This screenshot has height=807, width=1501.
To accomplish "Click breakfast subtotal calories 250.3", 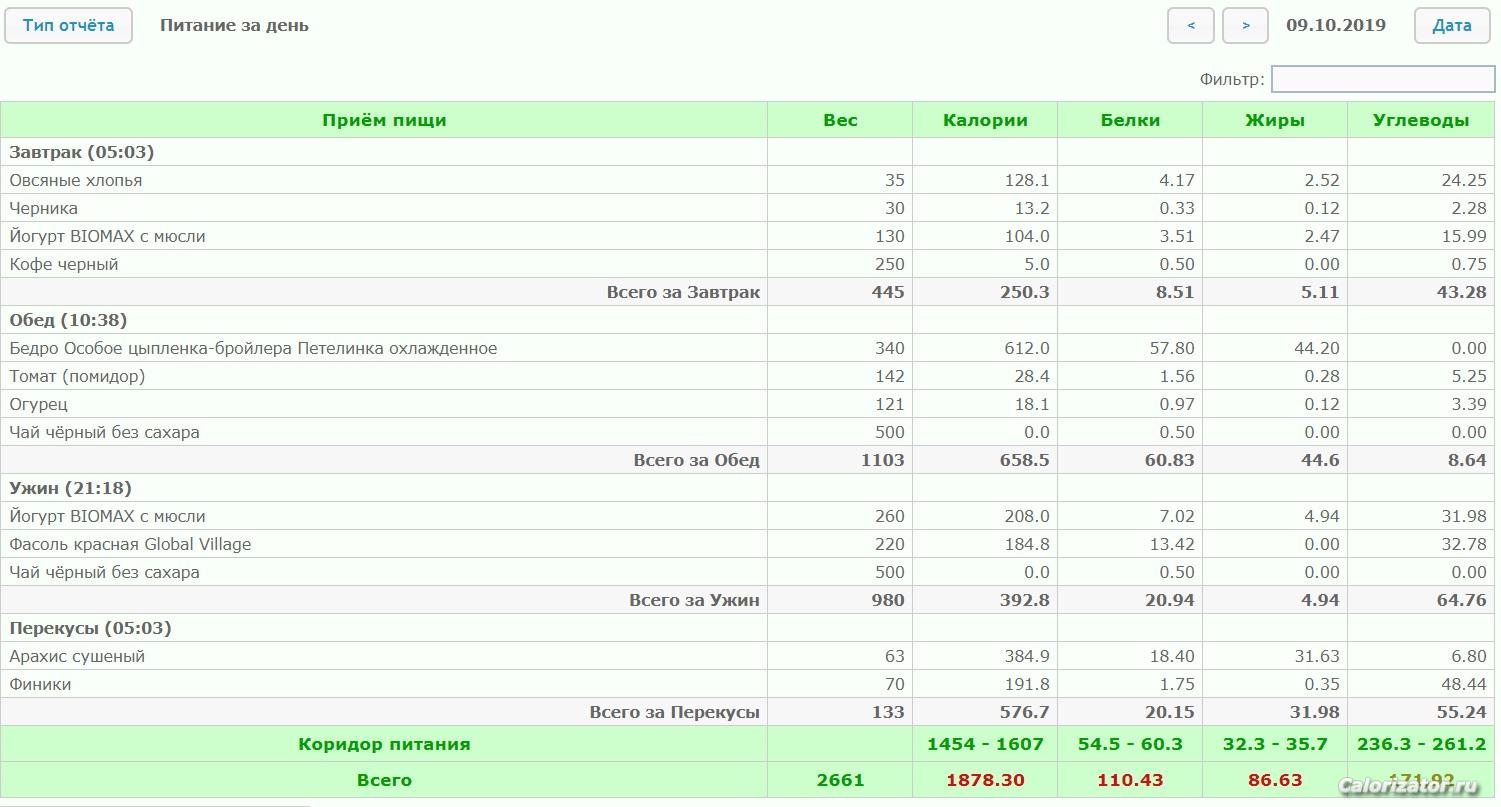I will point(1025,292).
